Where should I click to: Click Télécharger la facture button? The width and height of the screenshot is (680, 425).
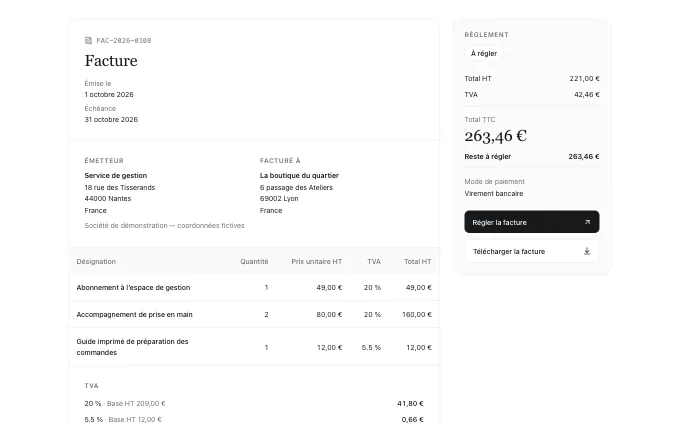[x=532, y=252]
